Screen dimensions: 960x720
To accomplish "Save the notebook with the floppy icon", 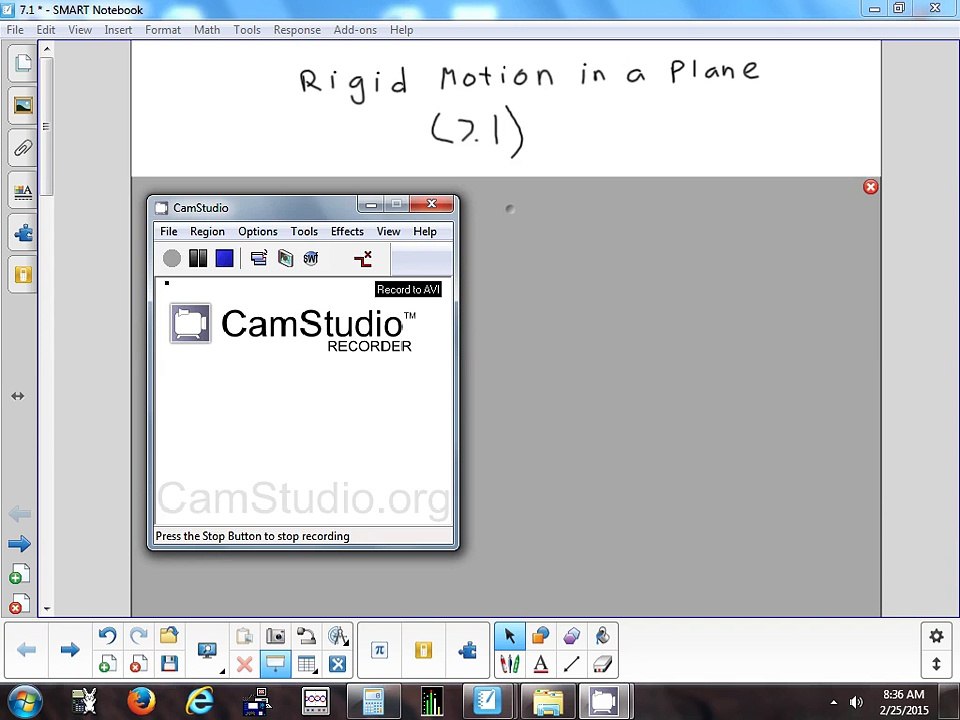I will click(x=169, y=664).
